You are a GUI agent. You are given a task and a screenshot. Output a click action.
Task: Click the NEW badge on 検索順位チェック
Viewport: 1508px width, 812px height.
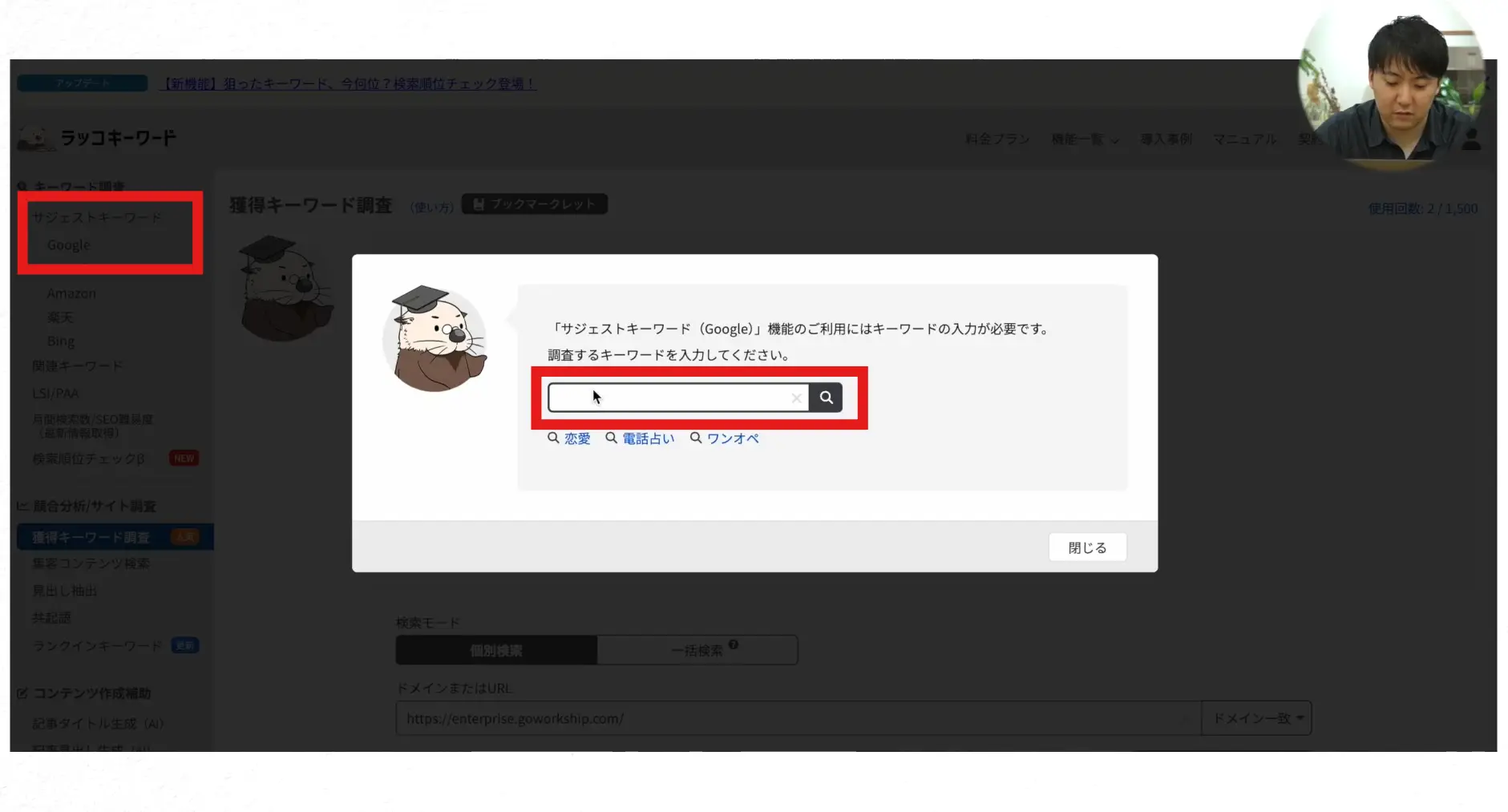tap(184, 459)
